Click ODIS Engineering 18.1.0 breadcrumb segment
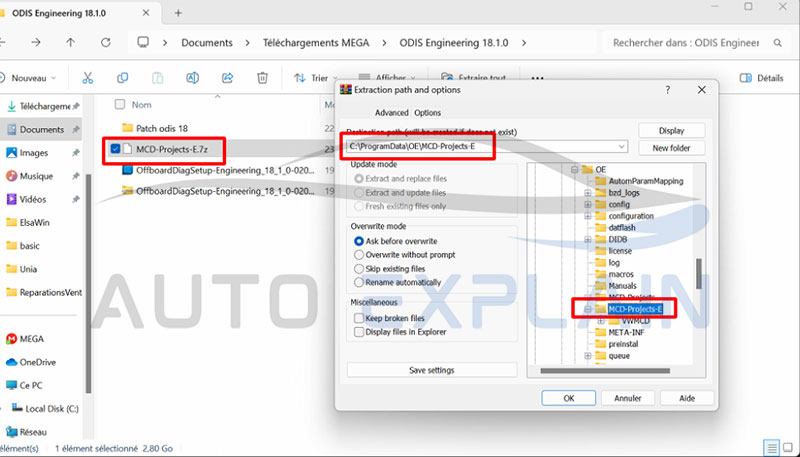Image resolution: width=800 pixels, height=457 pixels. [454, 43]
